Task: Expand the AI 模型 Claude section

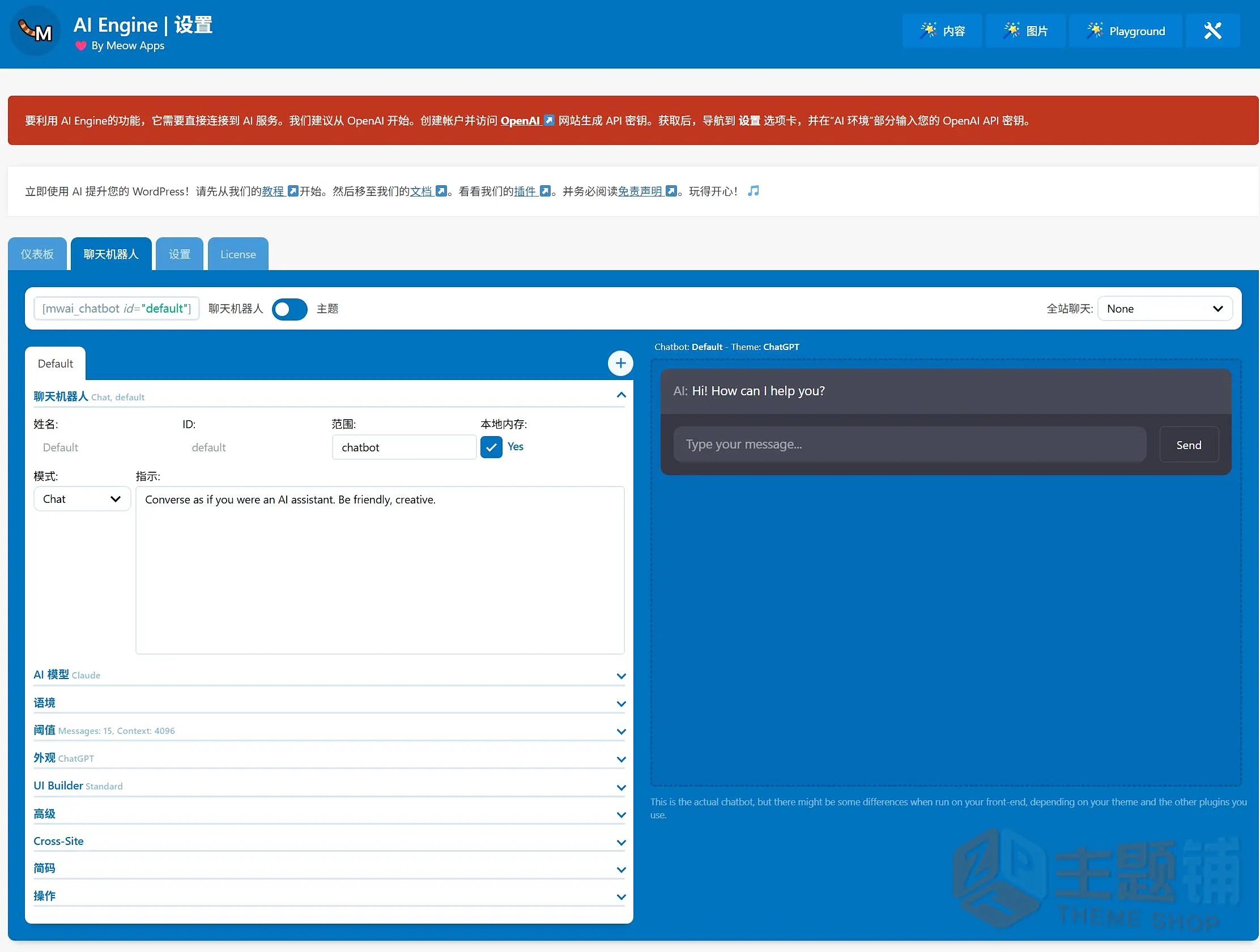Action: tap(329, 674)
